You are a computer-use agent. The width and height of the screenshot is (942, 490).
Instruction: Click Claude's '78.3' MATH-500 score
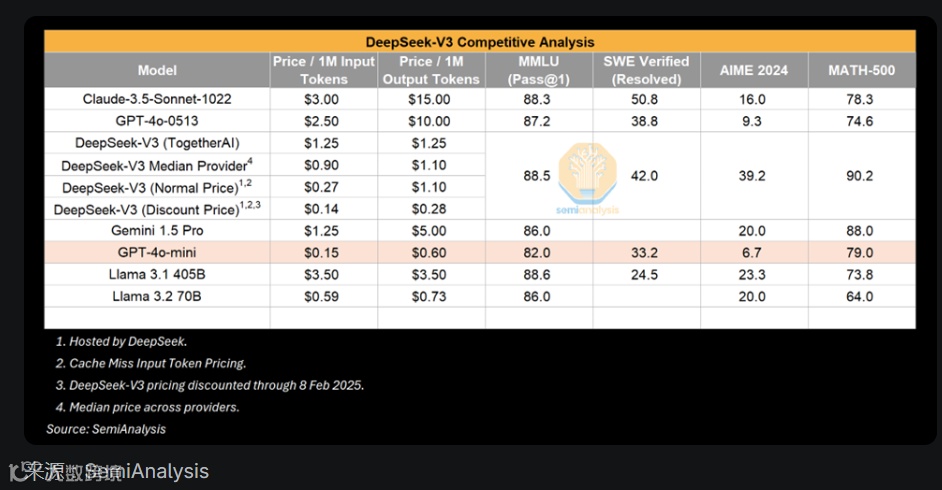(x=860, y=99)
